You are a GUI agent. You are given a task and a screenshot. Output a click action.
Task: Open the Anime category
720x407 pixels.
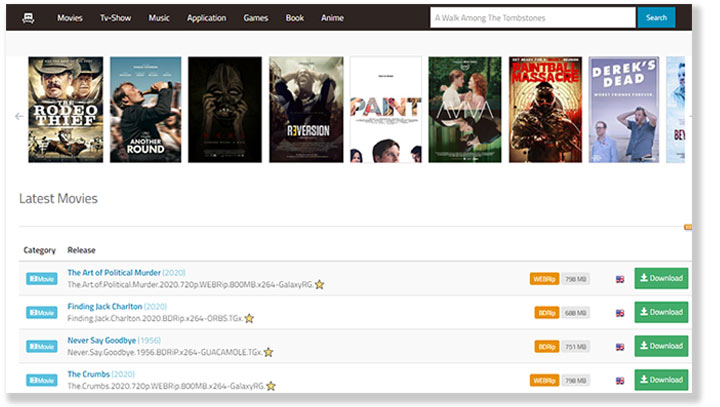[332, 18]
